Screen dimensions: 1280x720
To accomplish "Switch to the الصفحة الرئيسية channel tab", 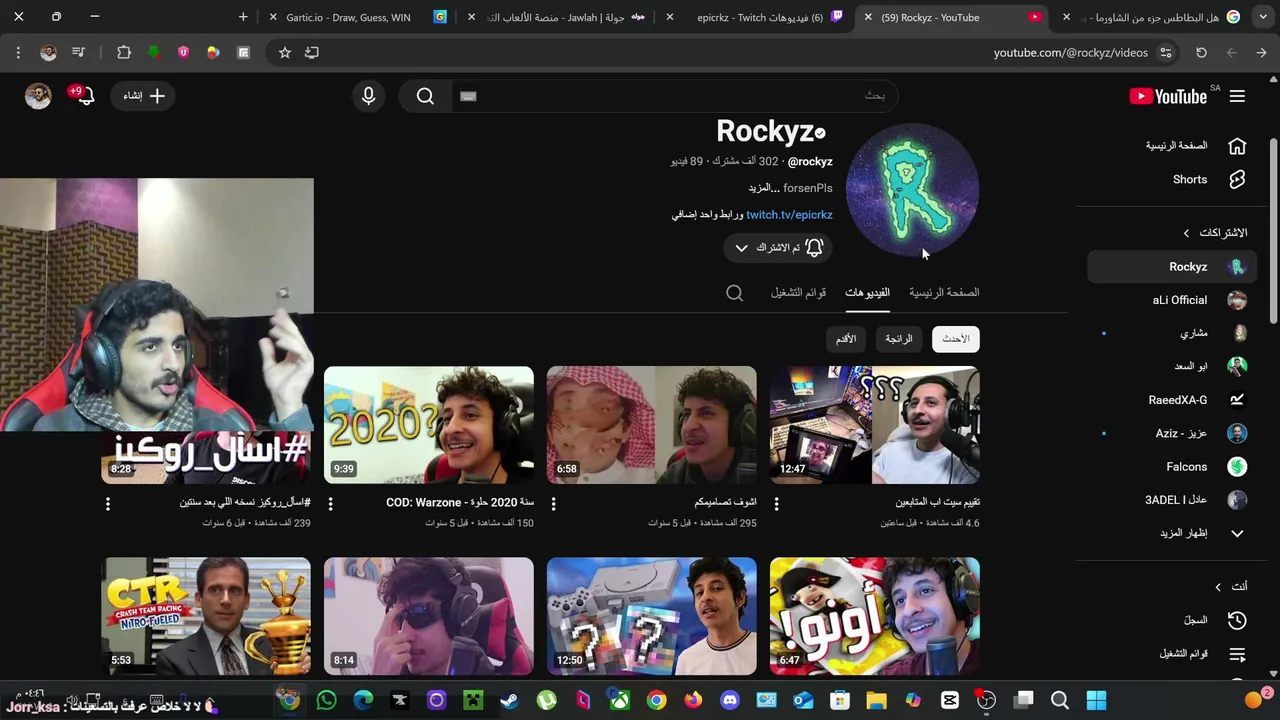I will pos(944,292).
